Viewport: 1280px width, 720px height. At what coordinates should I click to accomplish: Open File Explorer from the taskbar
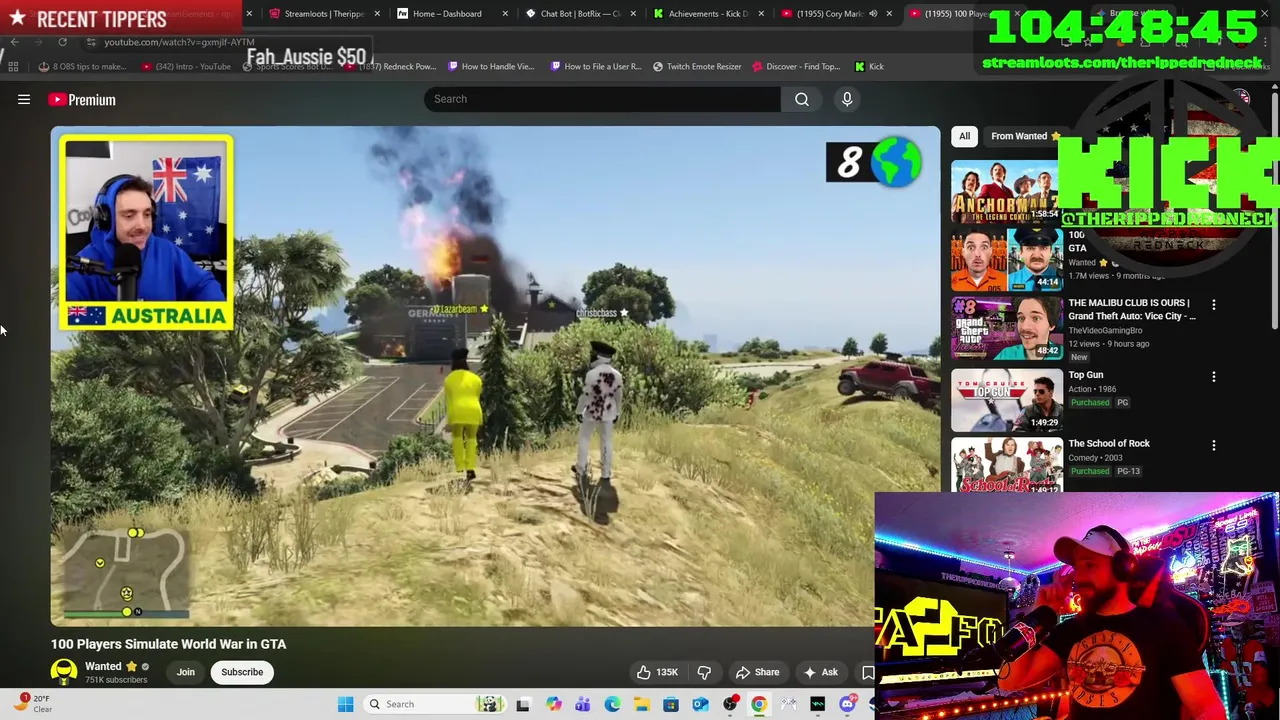coord(641,704)
